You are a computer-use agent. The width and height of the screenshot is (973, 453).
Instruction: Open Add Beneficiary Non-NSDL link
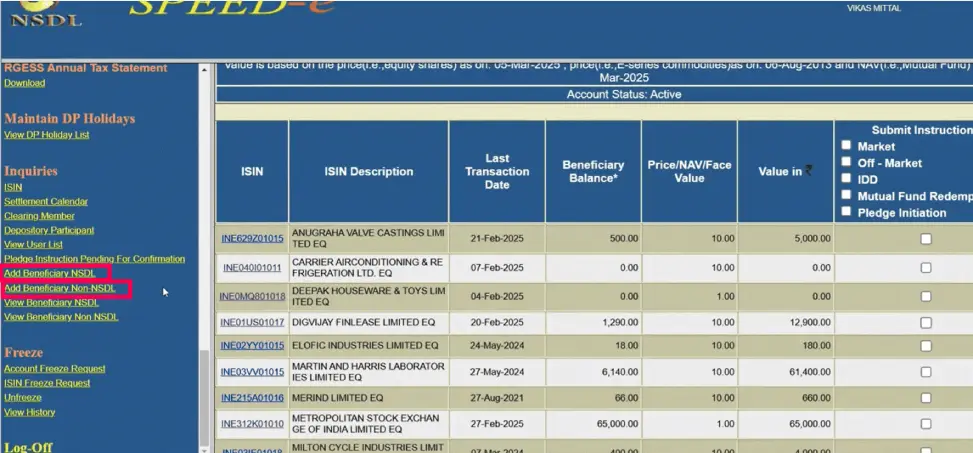pyautogui.click(x=59, y=288)
